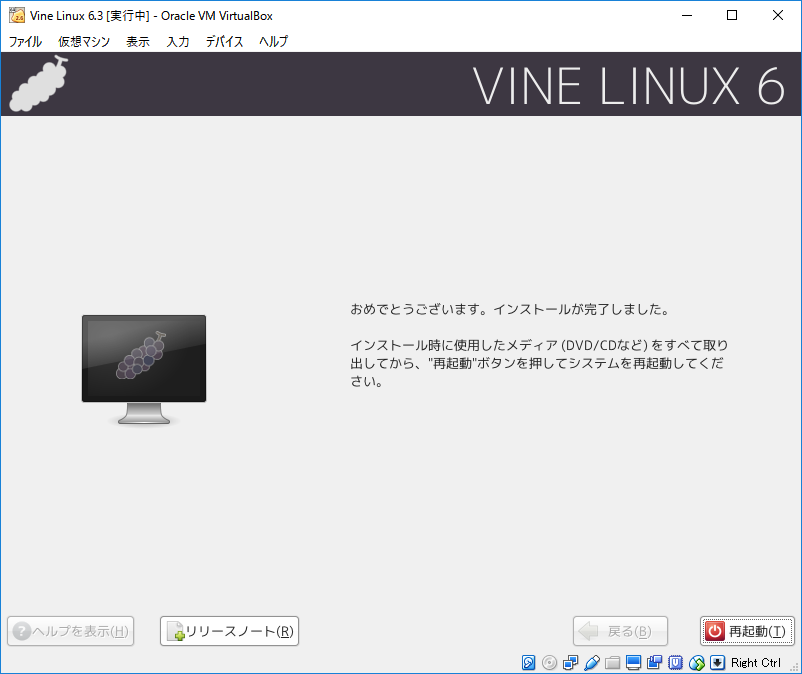Viewport: 802px width, 674px height.
Task: Open the 表示 menu
Action: tap(138, 42)
